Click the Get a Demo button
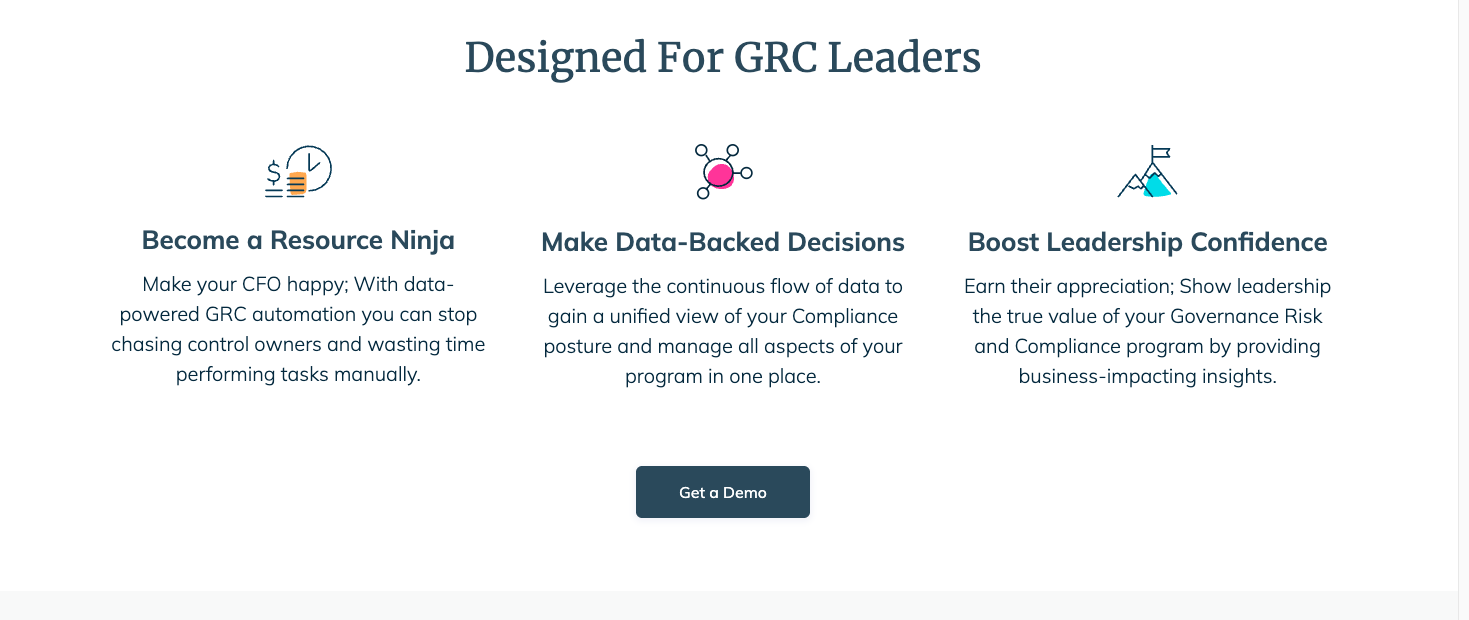 [x=723, y=492]
